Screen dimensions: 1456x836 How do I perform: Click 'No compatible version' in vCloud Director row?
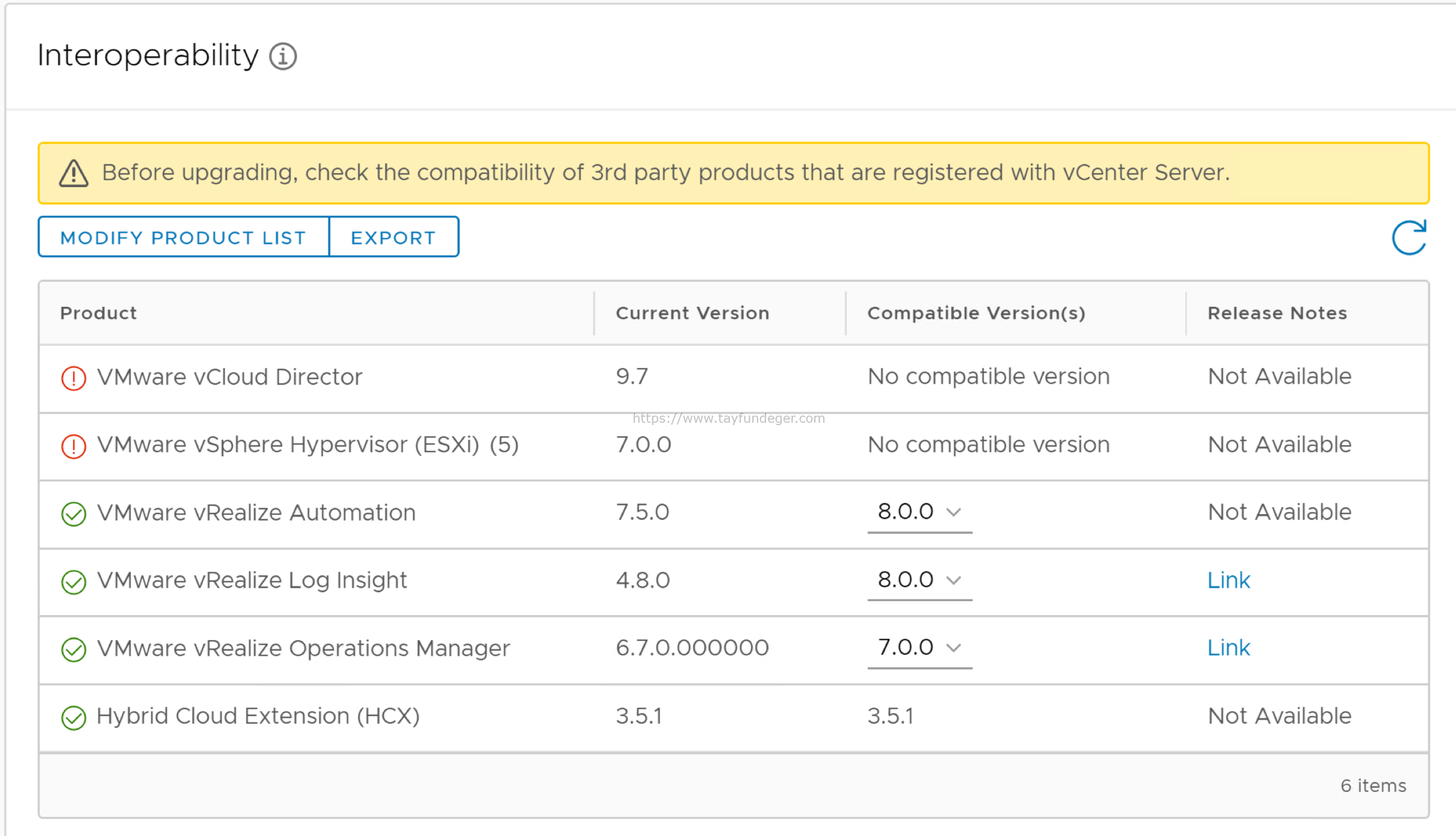coord(988,377)
